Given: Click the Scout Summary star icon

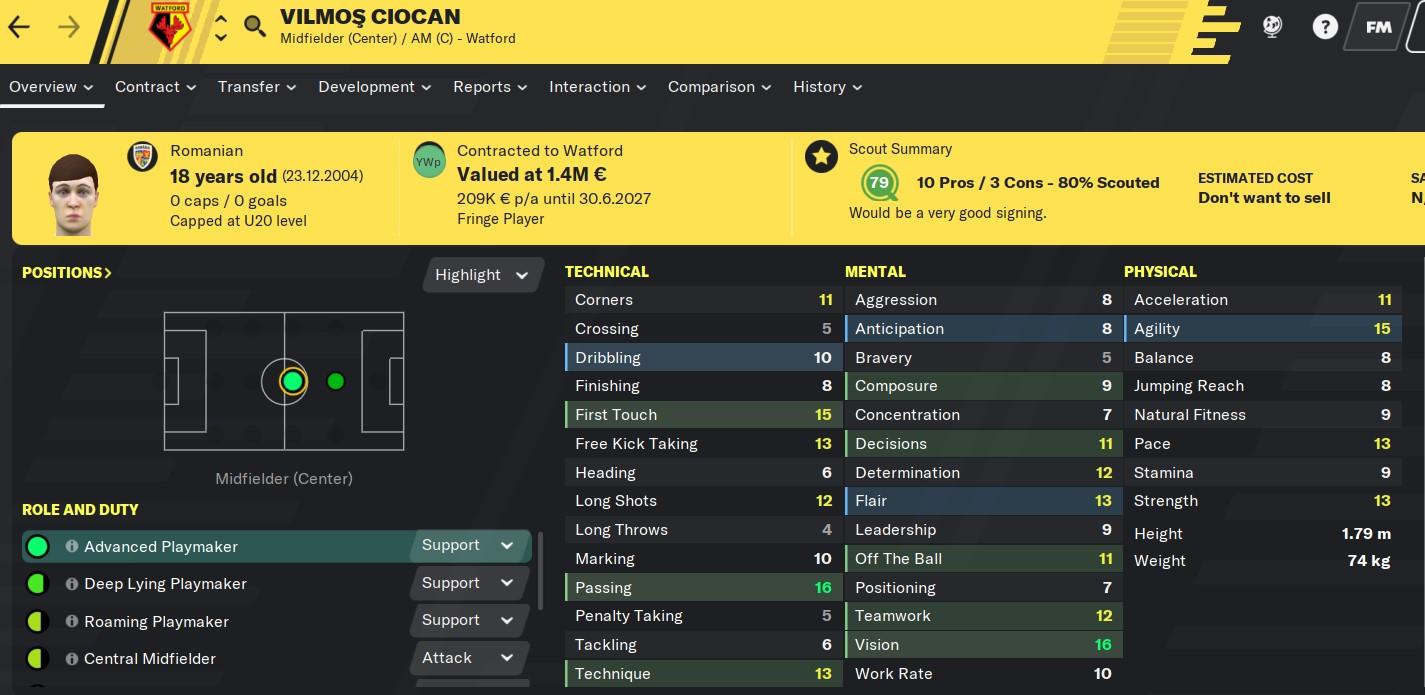Looking at the screenshot, I should pyautogui.click(x=821, y=156).
